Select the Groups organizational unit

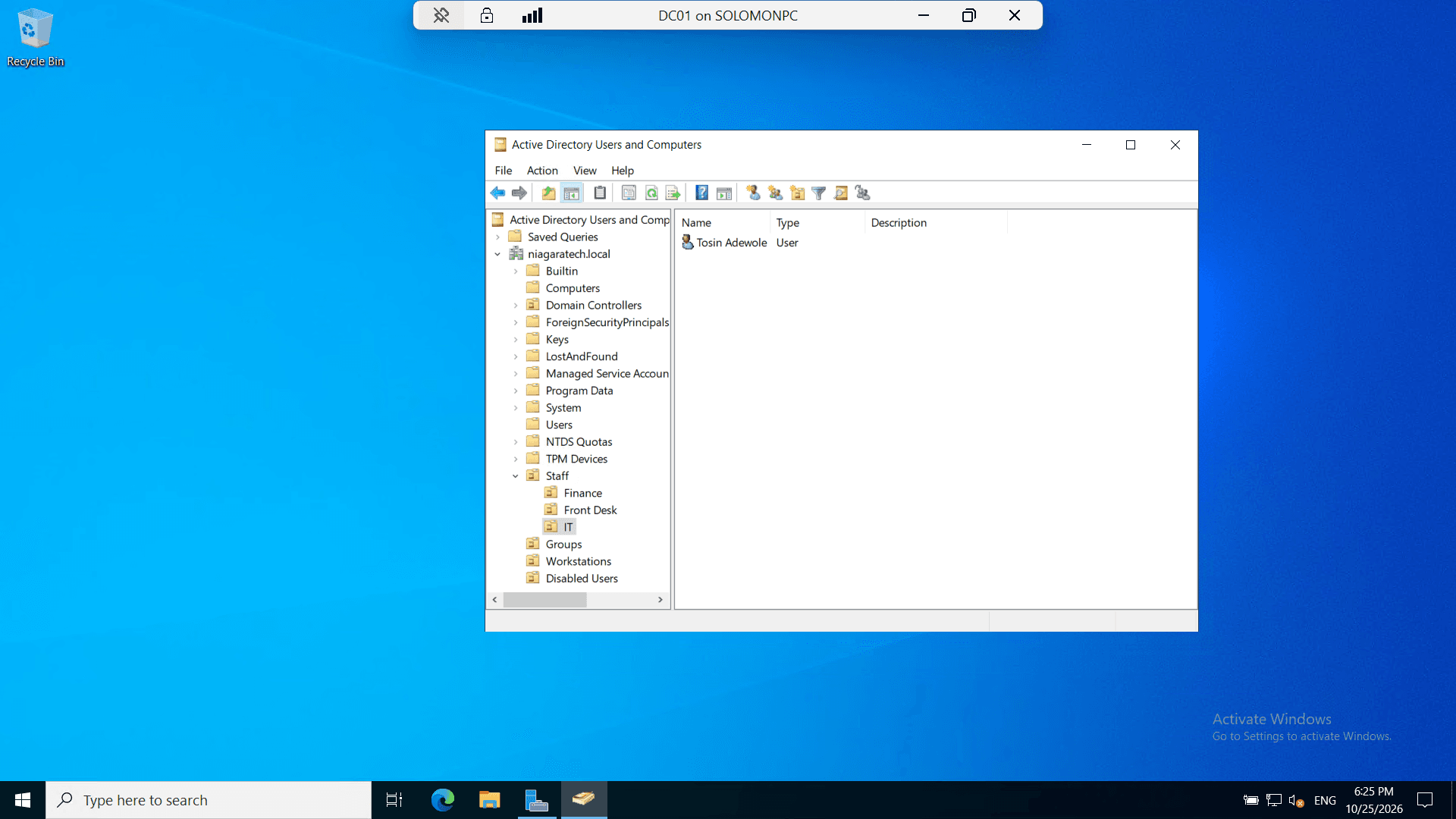tap(563, 544)
